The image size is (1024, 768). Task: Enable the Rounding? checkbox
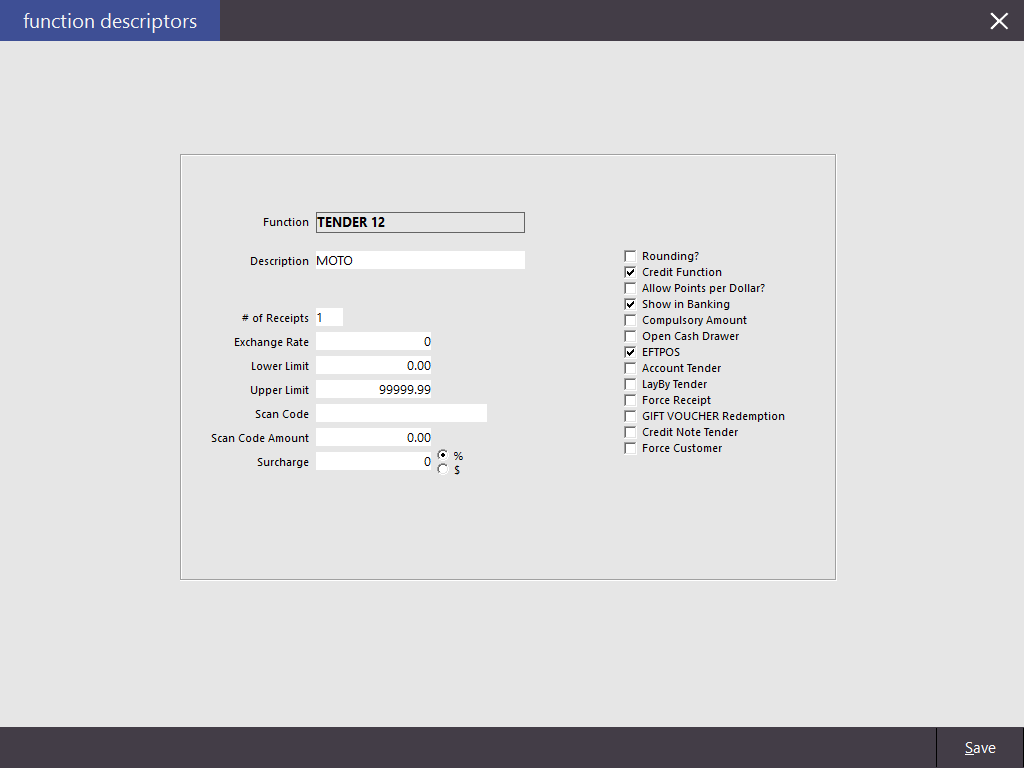[x=630, y=256]
